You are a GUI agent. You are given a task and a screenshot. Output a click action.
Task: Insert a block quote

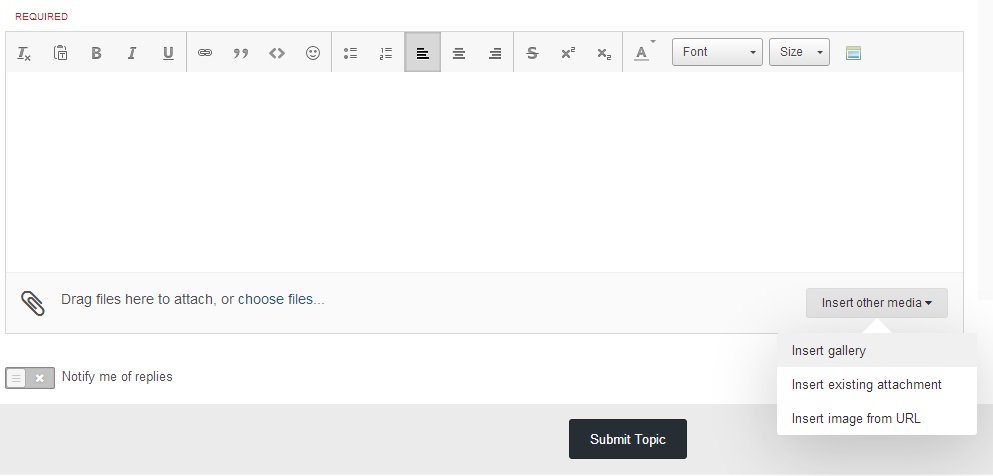pyautogui.click(x=240, y=53)
